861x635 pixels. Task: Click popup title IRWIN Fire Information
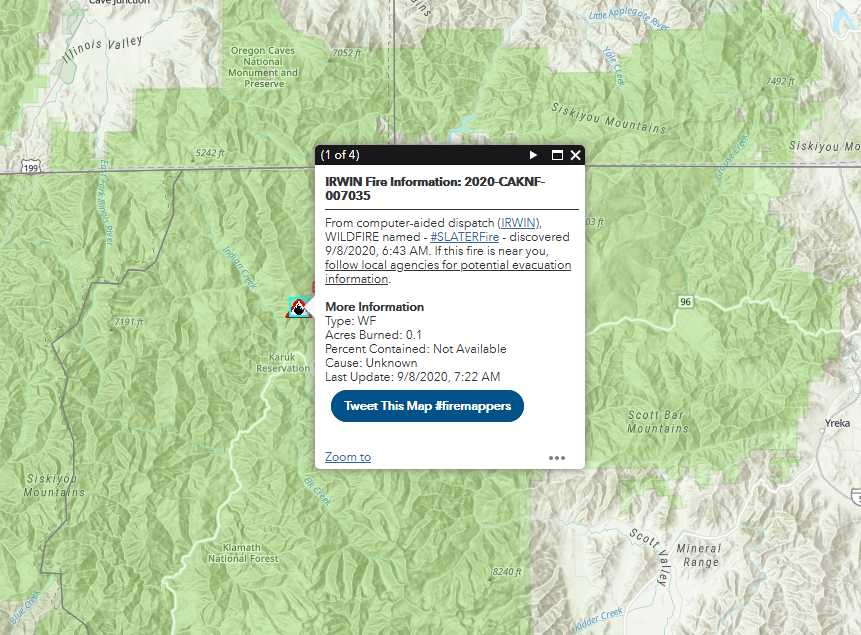coord(435,188)
